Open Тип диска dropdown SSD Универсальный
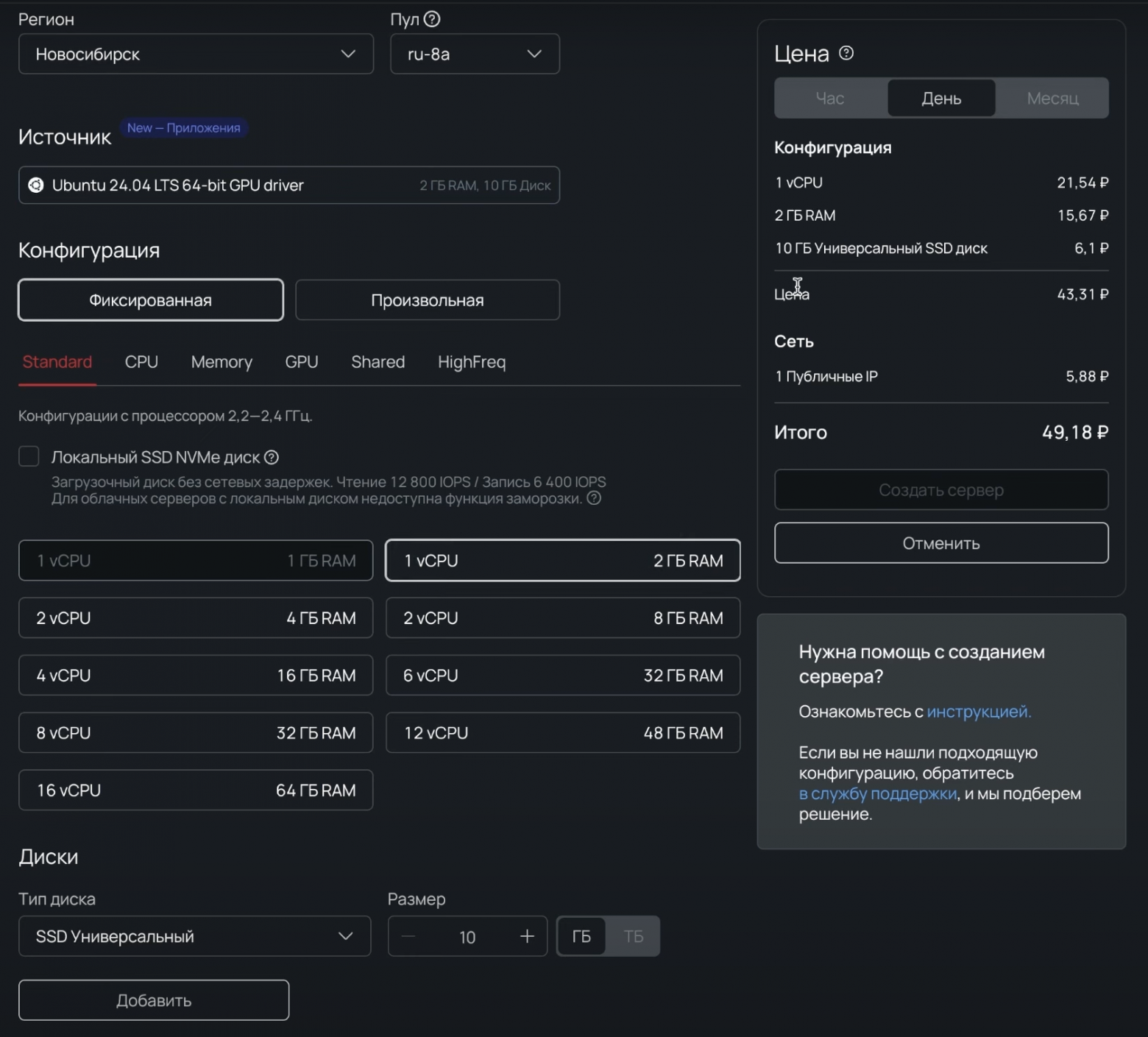 coord(194,936)
